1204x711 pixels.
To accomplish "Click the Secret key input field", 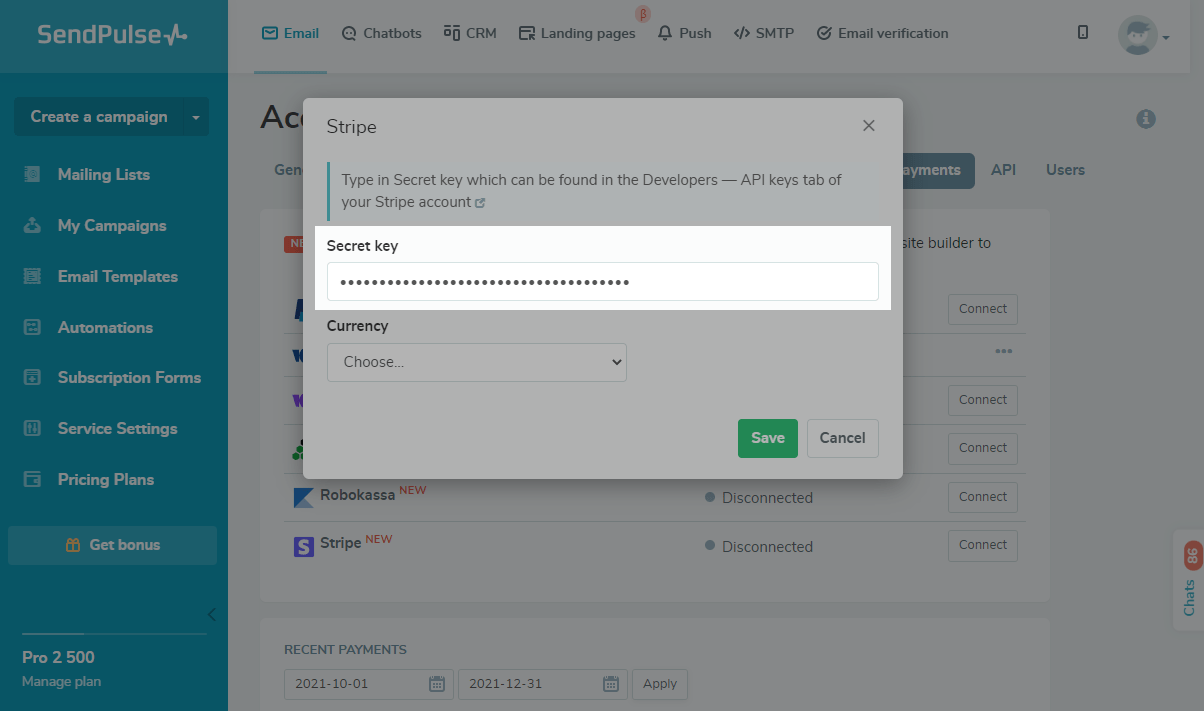I will tap(602, 282).
